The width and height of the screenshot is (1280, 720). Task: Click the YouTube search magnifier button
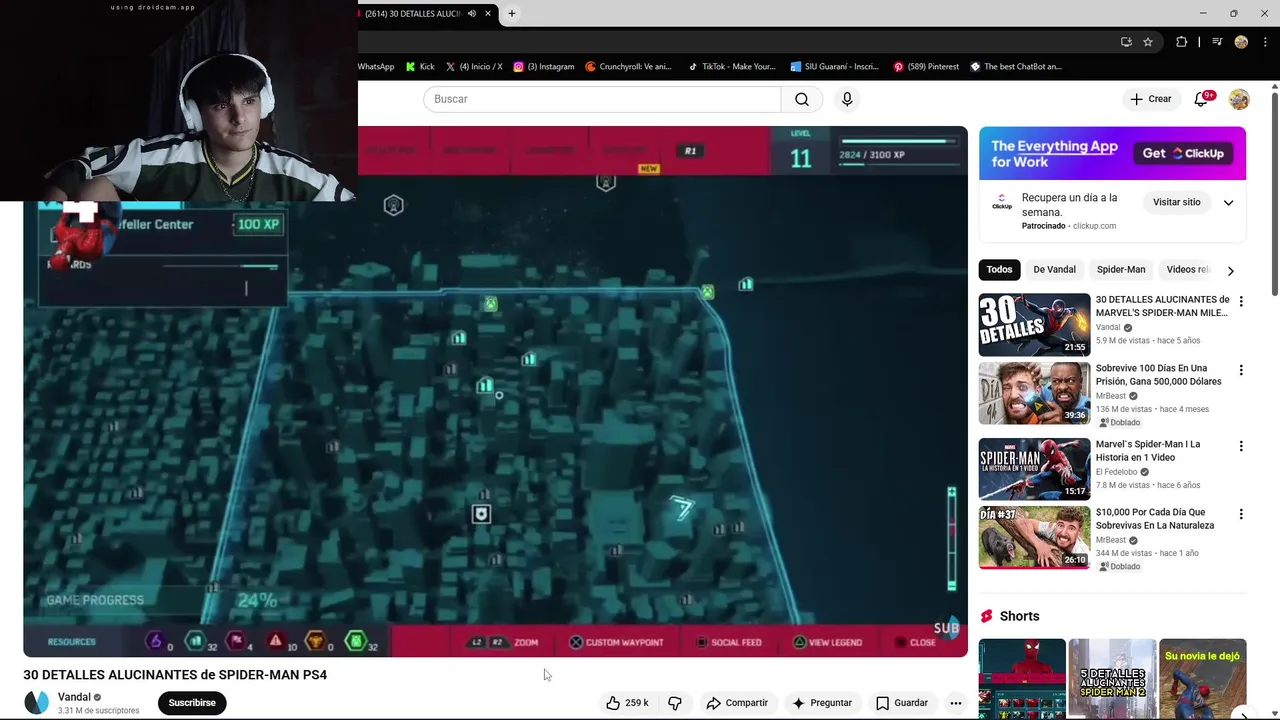point(802,99)
